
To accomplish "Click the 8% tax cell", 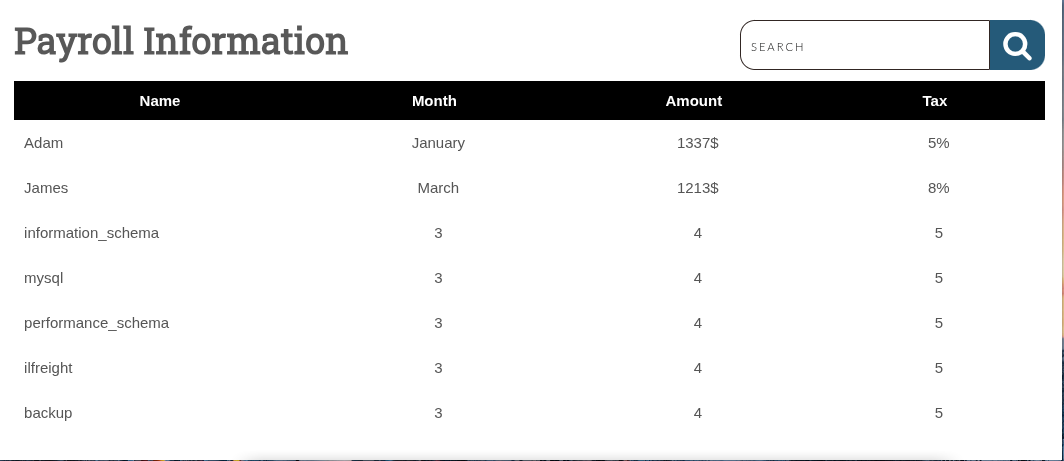I will tap(938, 188).
